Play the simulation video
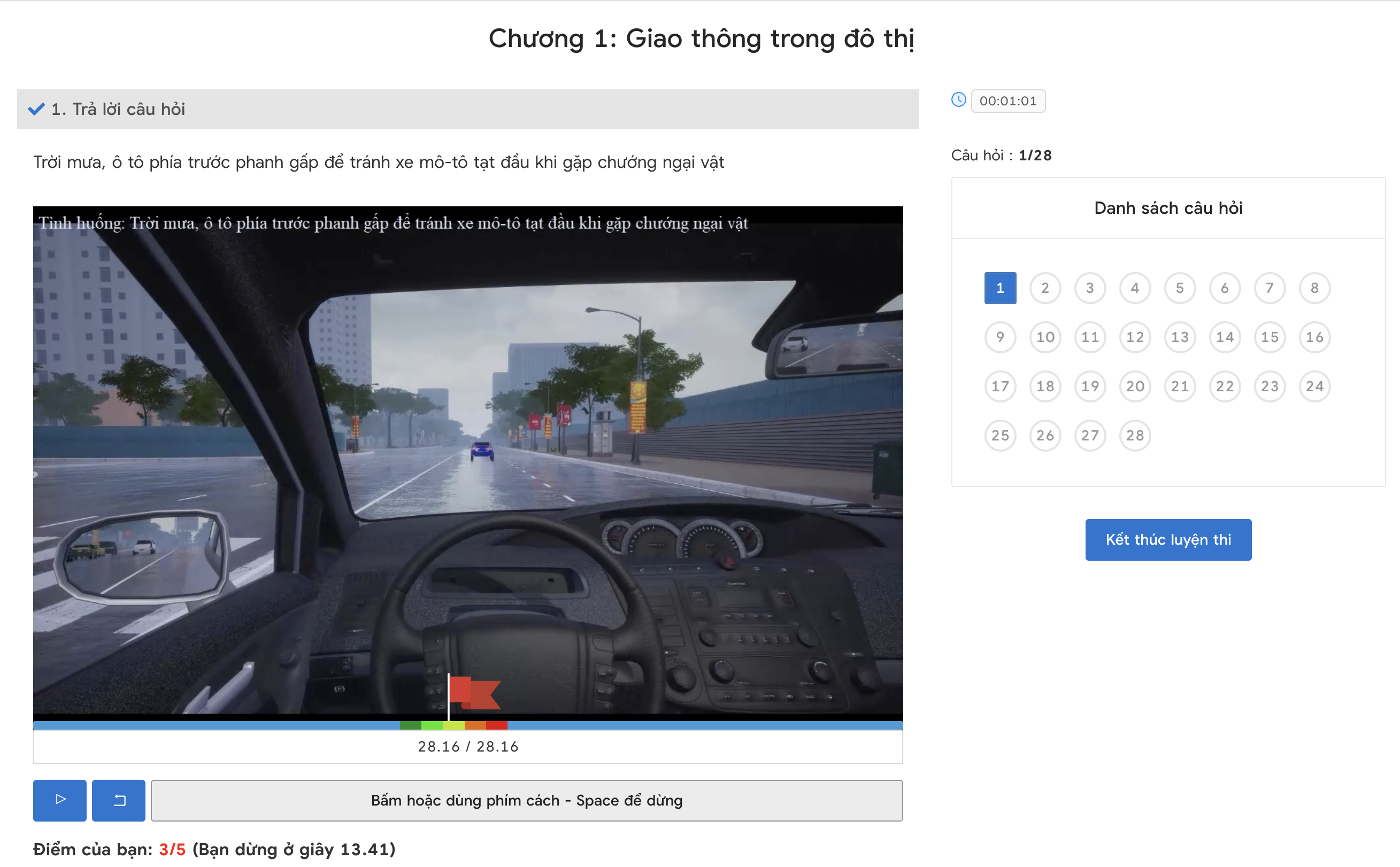This screenshot has width=1400, height=867. click(x=59, y=801)
